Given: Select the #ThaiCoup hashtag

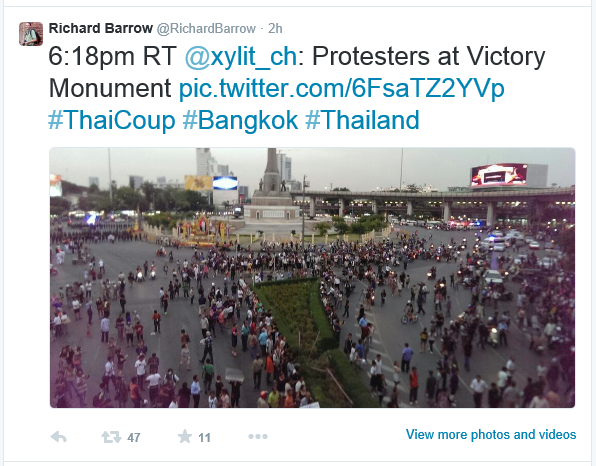Looking at the screenshot, I should tap(112, 120).
